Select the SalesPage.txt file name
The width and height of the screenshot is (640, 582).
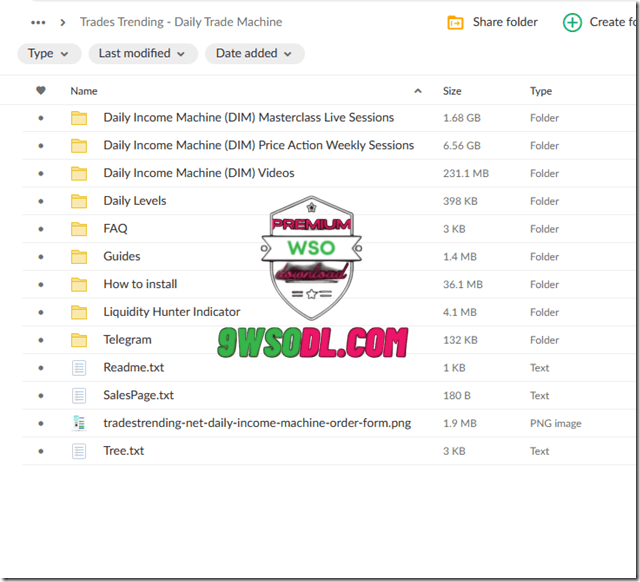tap(138, 395)
